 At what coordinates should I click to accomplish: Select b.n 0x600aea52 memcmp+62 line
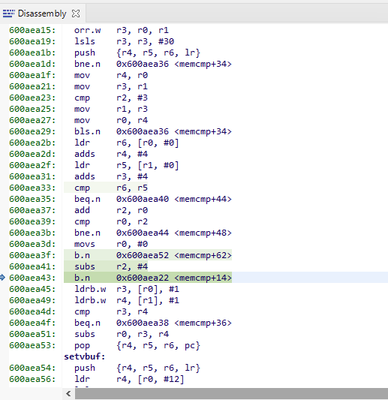click(153, 255)
